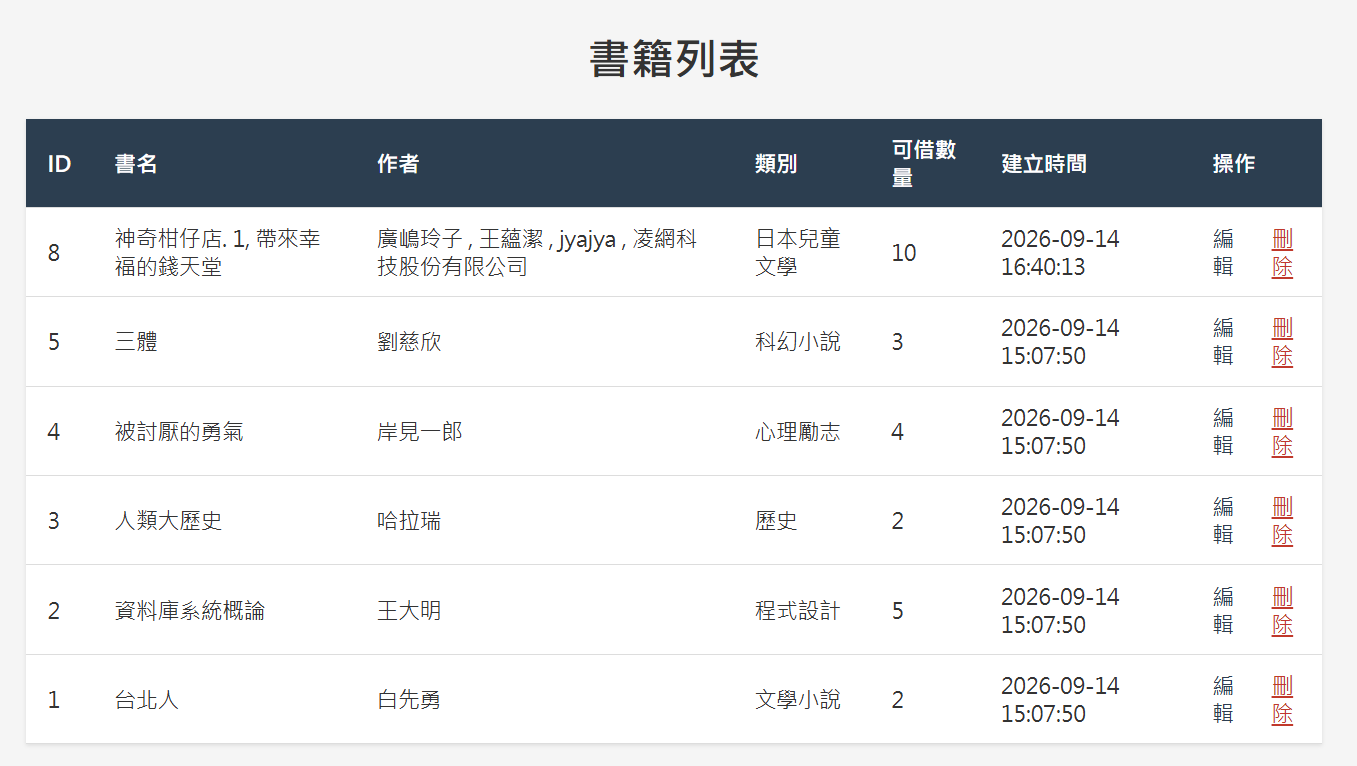Viewport: 1357px width, 766px height.
Task: Click the timestamp 2026-09-14 16:40:13
Action: click(x=1060, y=252)
